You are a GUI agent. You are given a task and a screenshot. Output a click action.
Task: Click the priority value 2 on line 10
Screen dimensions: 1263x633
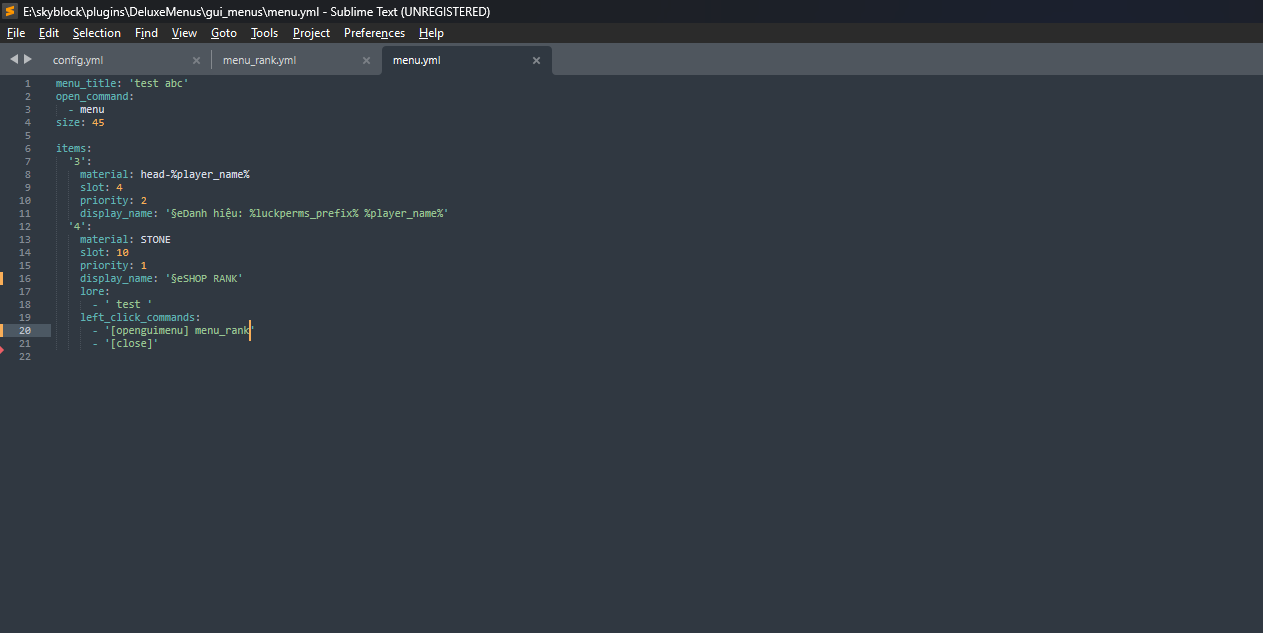[x=143, y=200]
